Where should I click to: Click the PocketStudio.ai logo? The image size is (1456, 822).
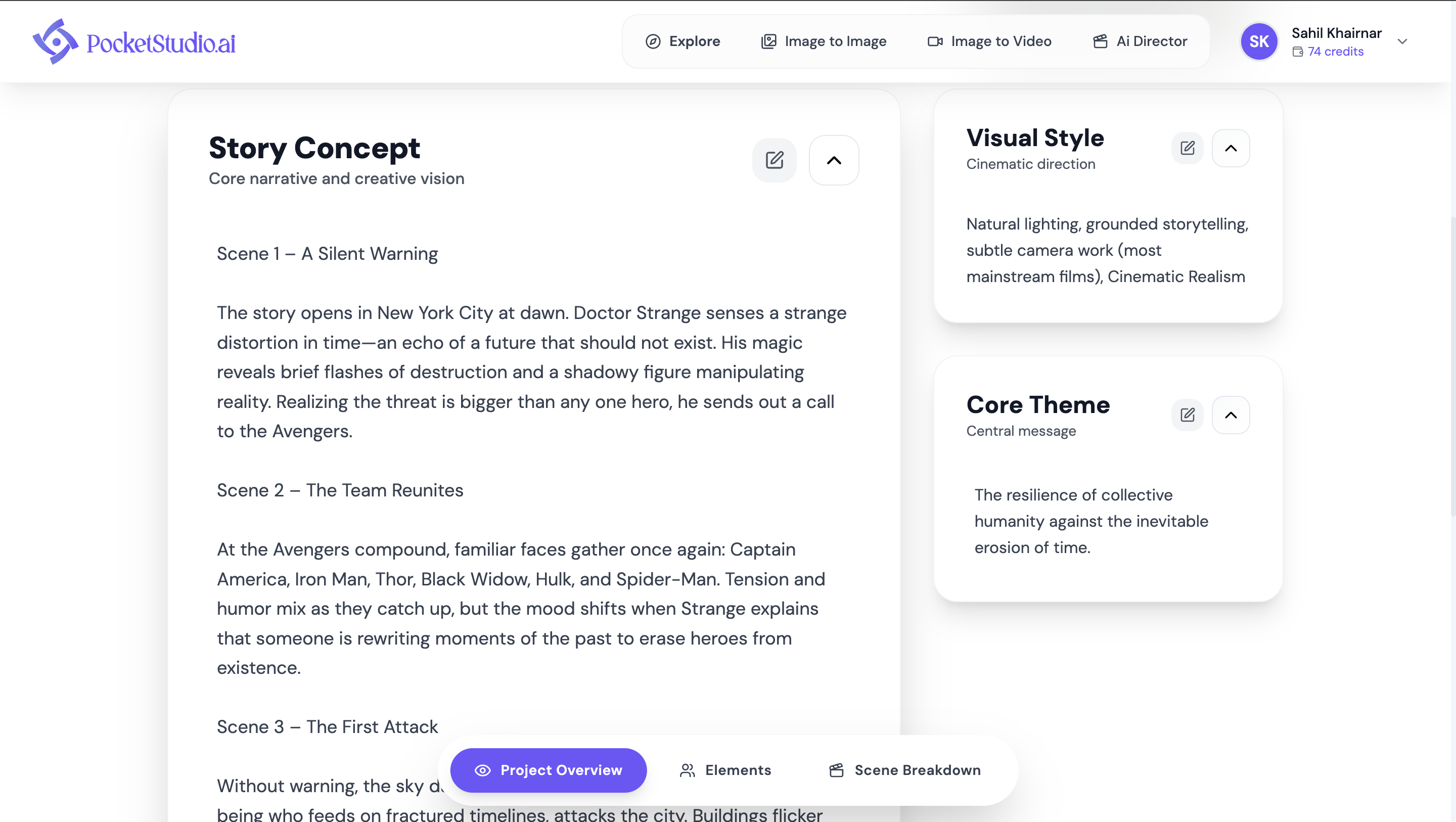point(133,41)
